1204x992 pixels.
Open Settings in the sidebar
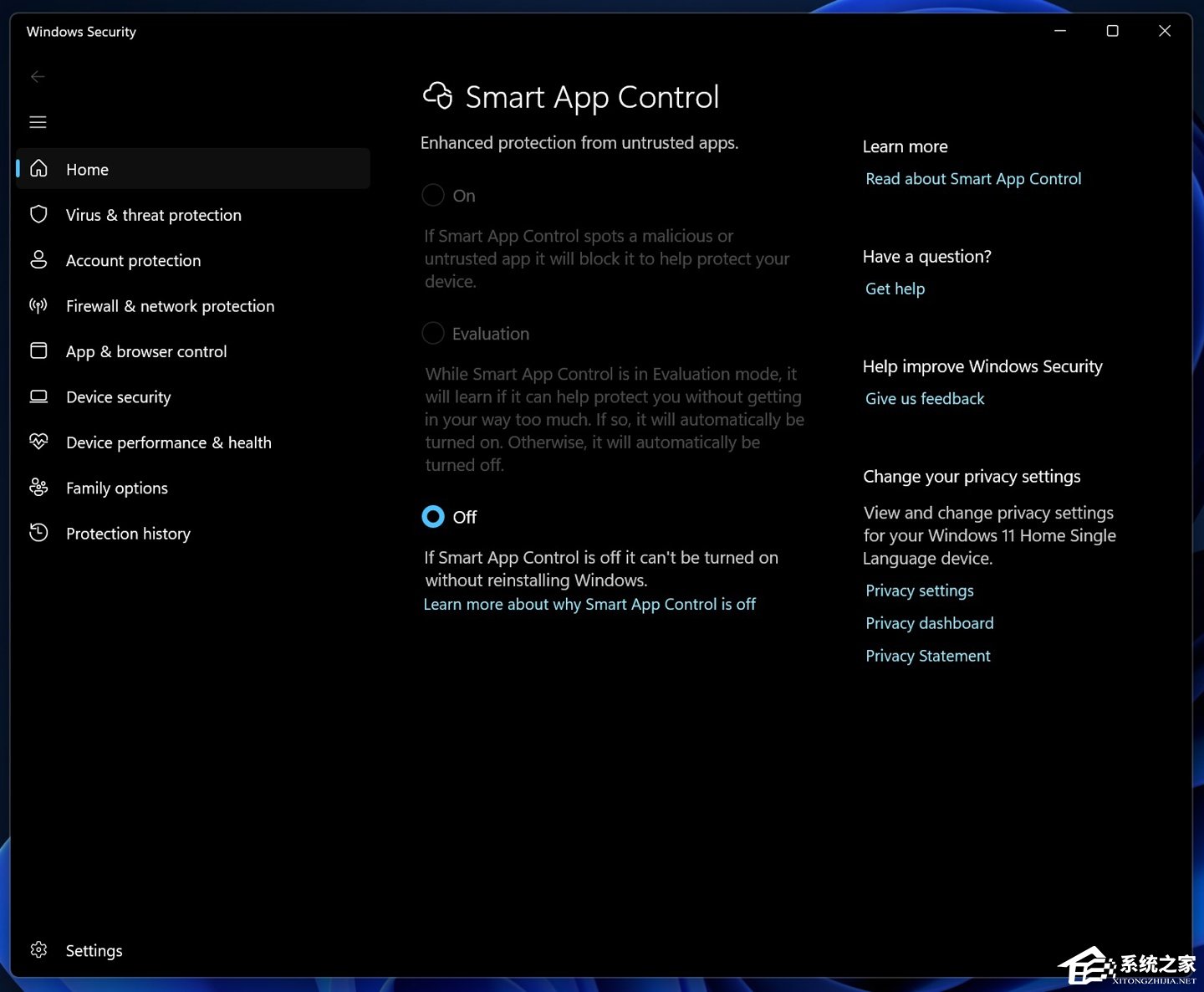(x=193, y=950)
